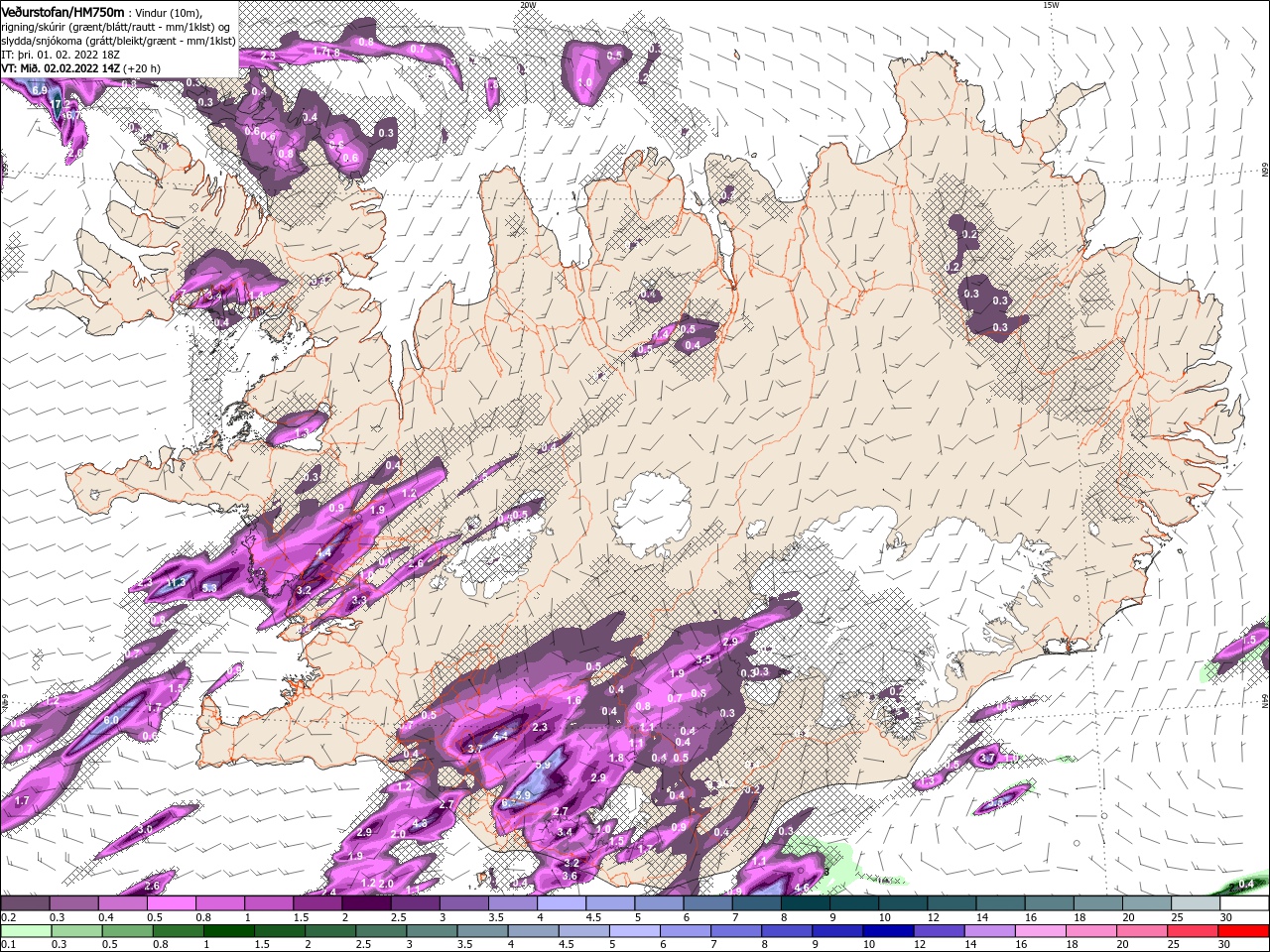This screenshot has width=1270, height=952.
Task: Click the 4.6 value at the southern tip
Action: [x=804, y=887]
